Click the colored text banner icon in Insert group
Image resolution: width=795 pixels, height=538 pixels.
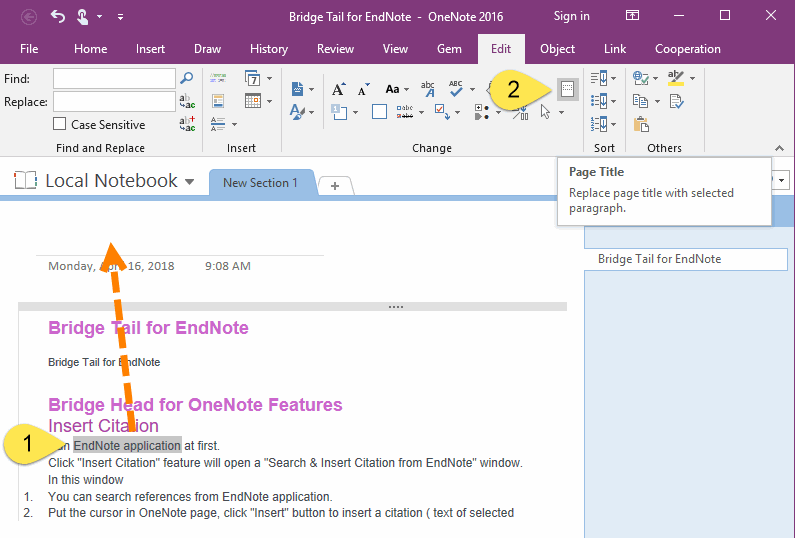[218, 78]
